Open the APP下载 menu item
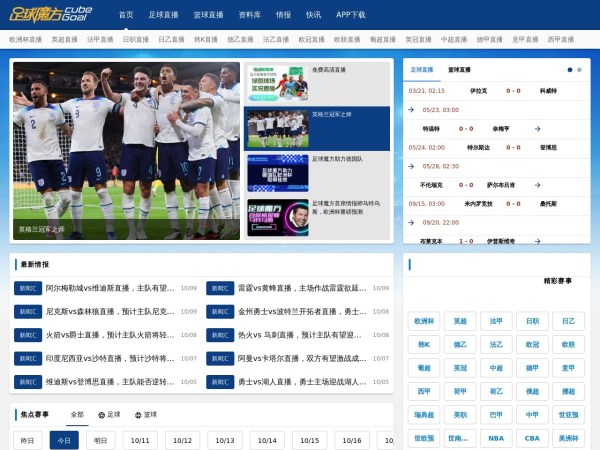This screenshot has height=450, width=600. [350, 15]
